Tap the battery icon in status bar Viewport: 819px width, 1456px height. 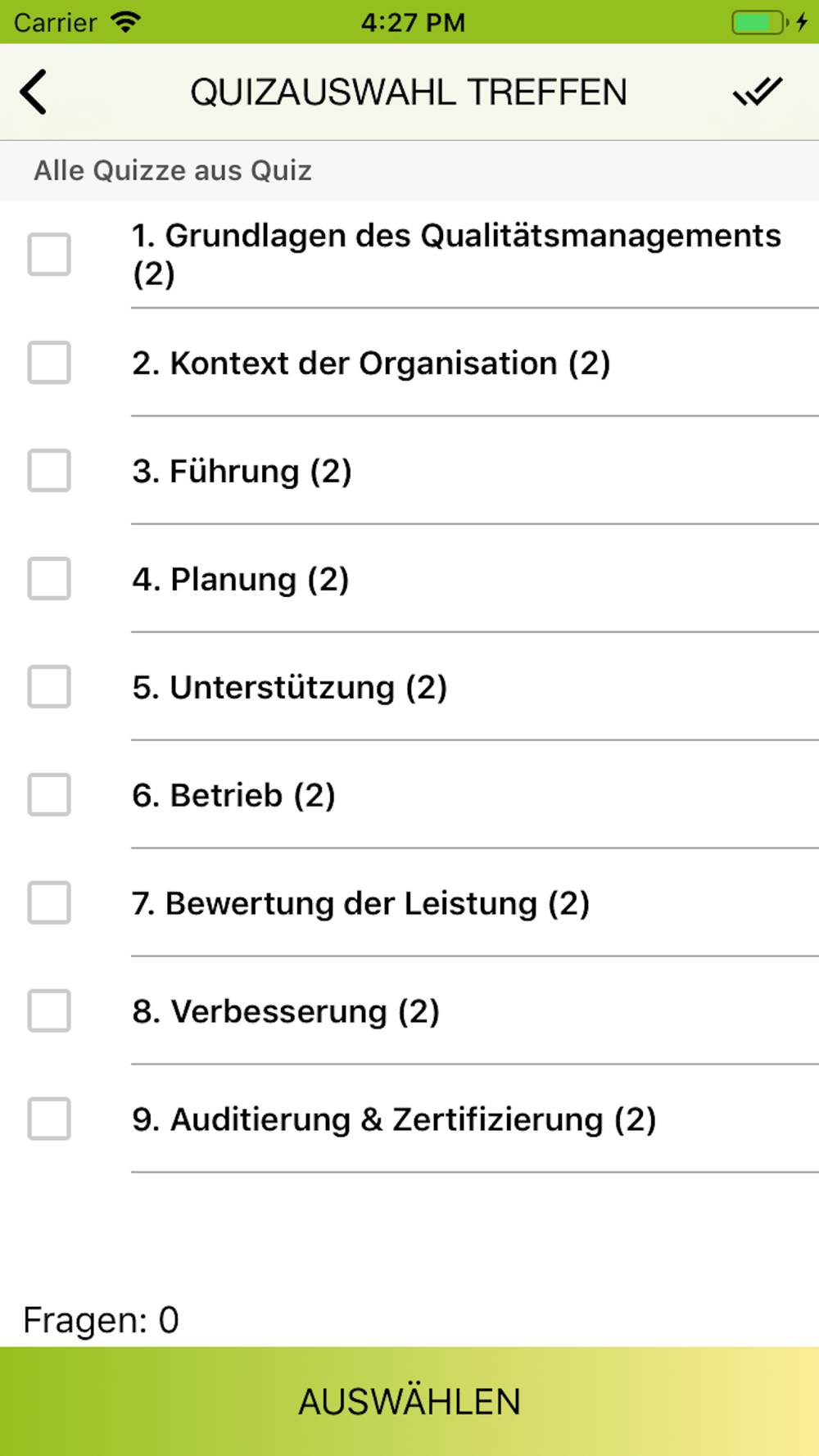coord(759,22)
